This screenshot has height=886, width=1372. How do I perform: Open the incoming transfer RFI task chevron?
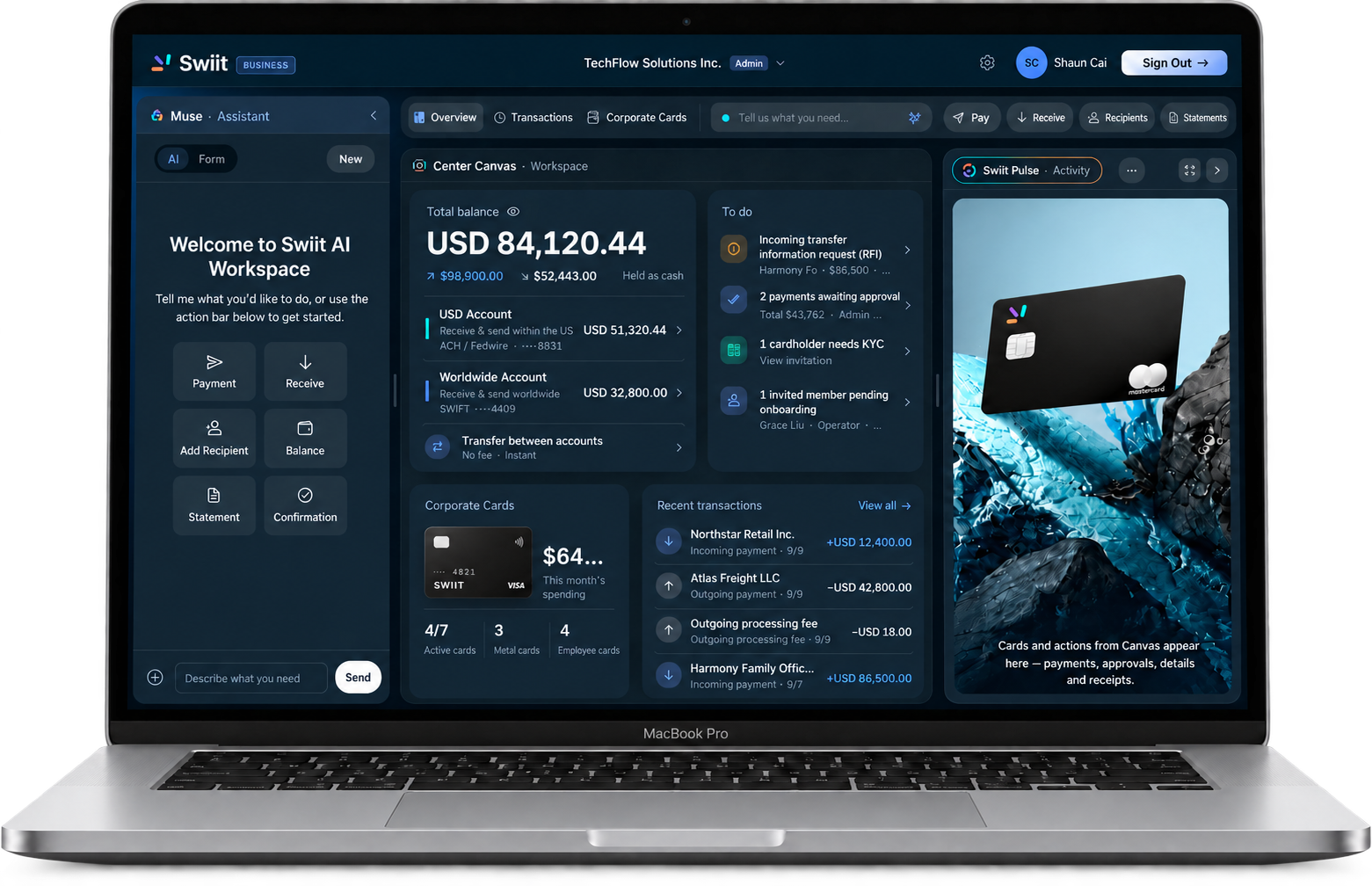(907, 251)
